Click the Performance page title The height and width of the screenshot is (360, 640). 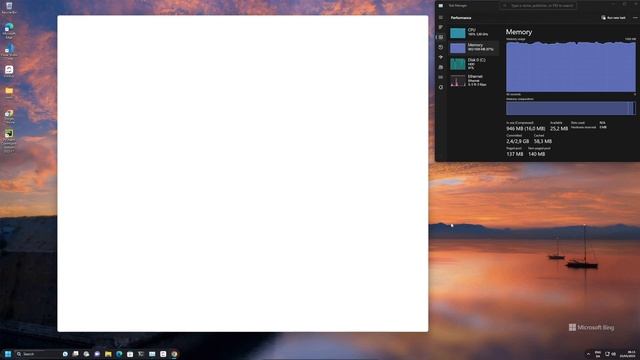coord(461,18)
